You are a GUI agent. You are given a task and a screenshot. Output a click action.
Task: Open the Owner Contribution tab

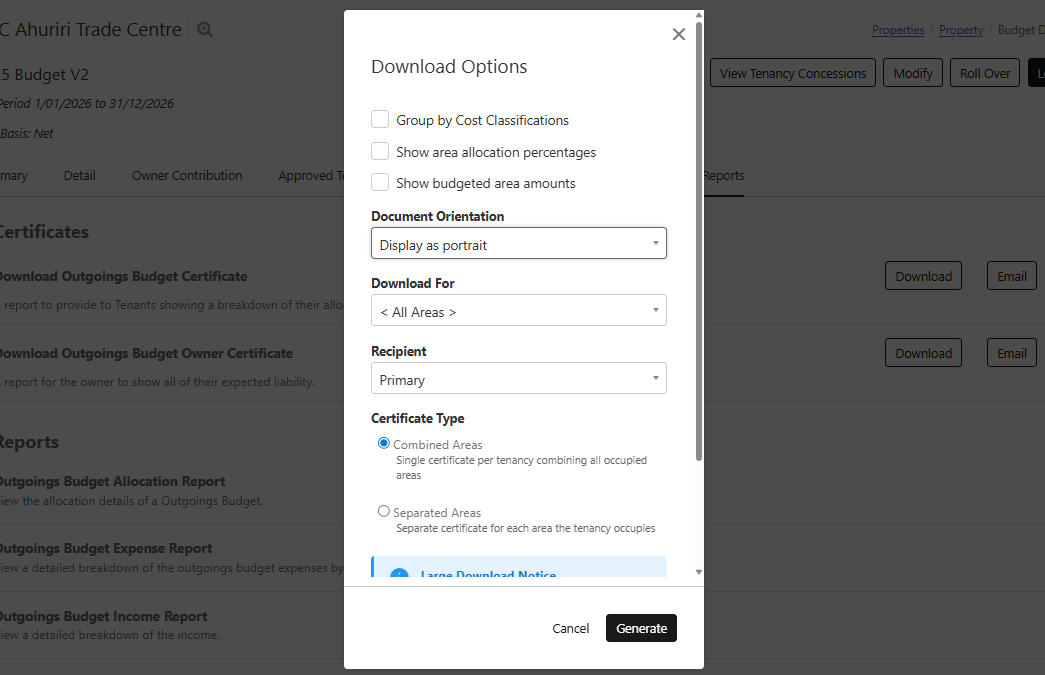click(x=187, y=176)
